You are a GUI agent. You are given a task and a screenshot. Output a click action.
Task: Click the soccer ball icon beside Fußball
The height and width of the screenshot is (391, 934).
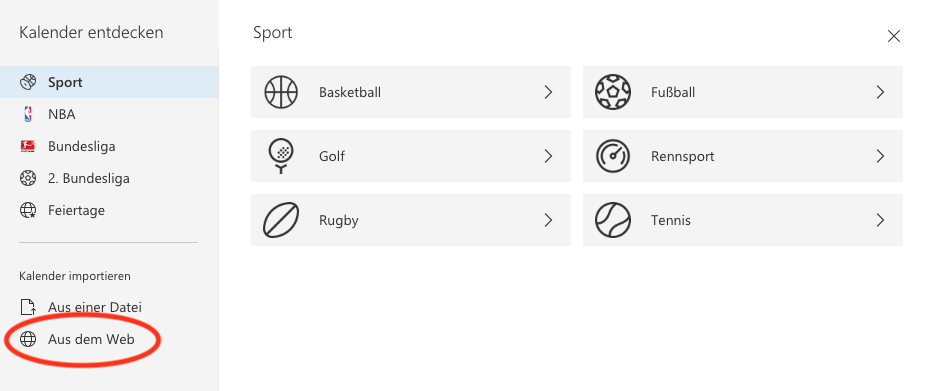coord(612,92)
